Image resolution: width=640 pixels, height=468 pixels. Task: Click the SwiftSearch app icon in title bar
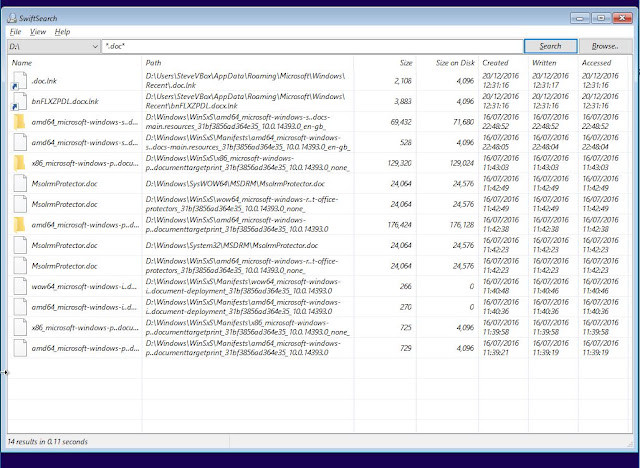point(12,18)
